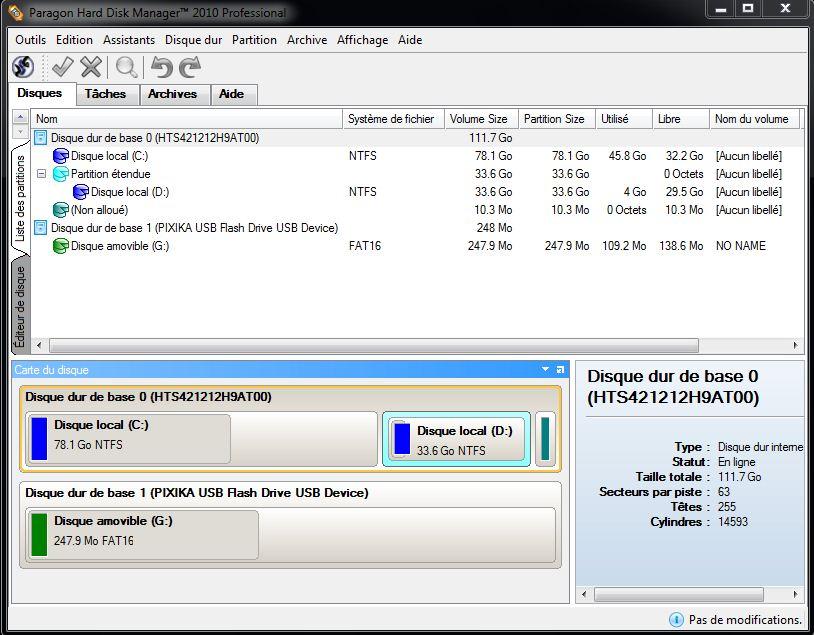Click the blue partition icon of Disque local (C:)
Viewport: 814px width, 635px height.
pos(61,156)
